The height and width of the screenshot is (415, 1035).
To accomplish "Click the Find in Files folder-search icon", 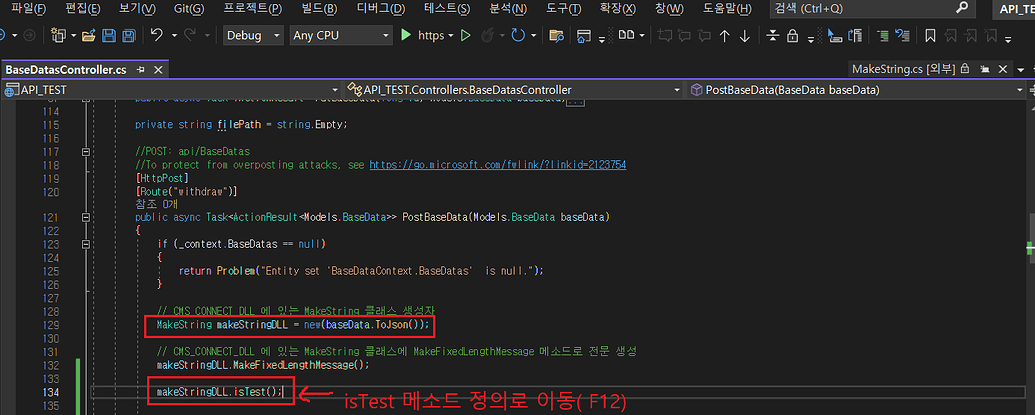I will point(556,36).
